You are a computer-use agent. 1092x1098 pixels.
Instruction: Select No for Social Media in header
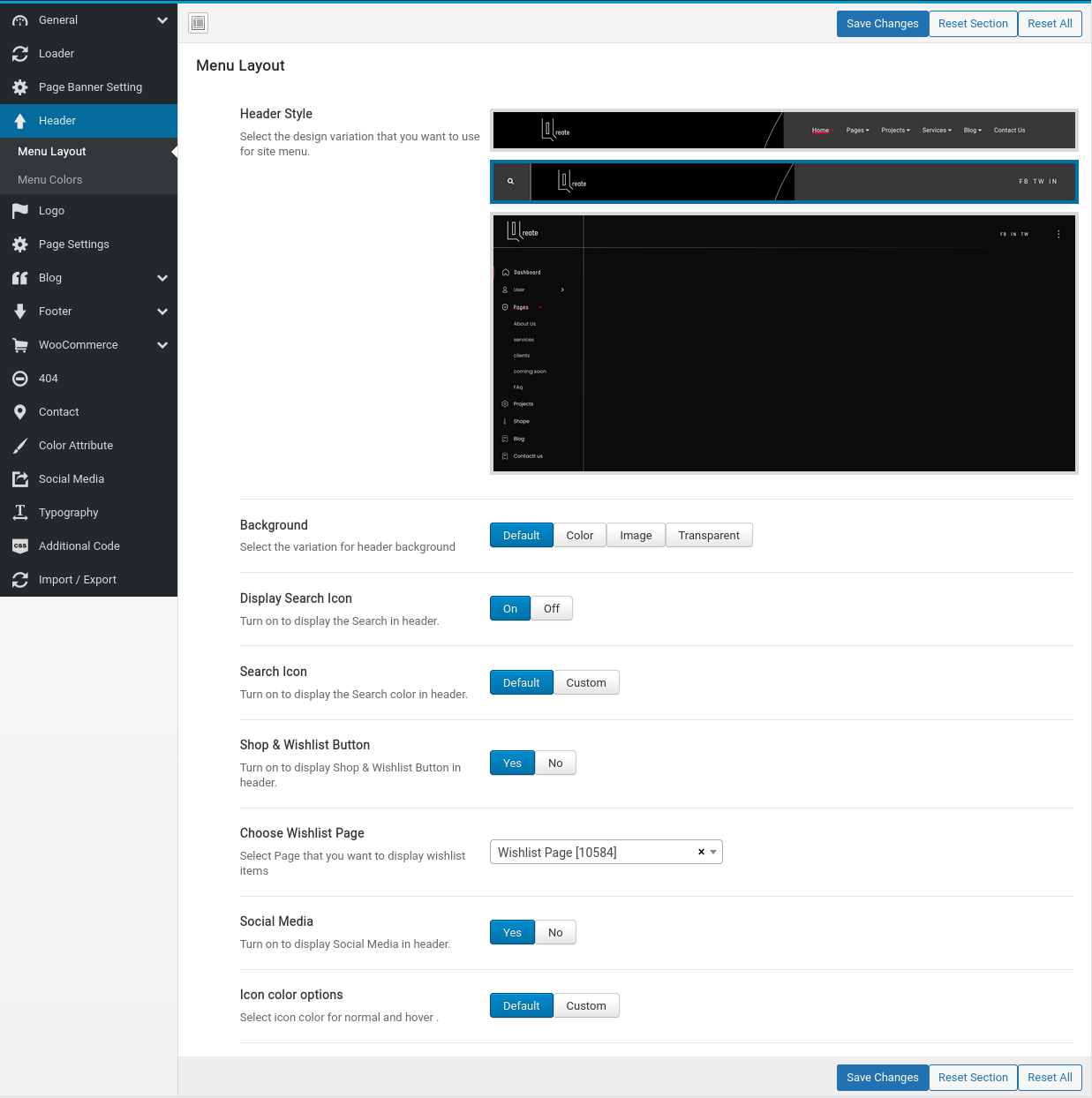point(555,933)
